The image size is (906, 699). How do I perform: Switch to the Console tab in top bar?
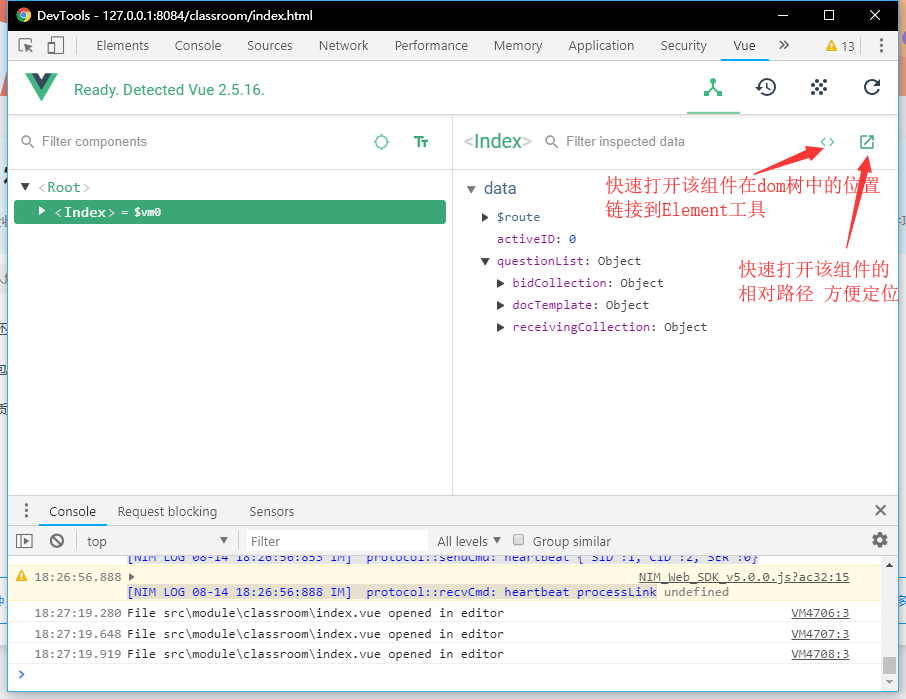(198, 46)
